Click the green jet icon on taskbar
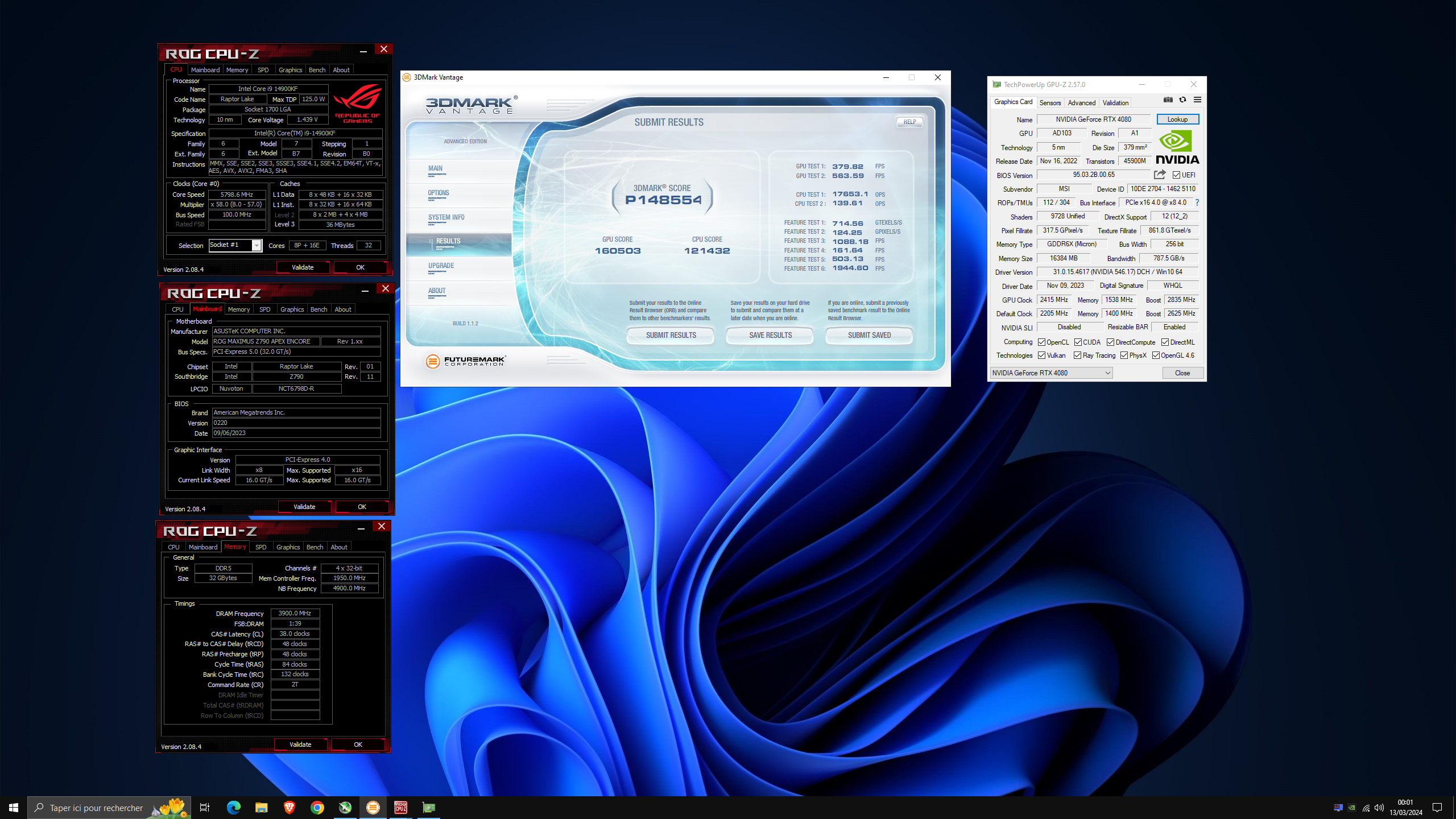Screen dimensions: 1456x819 [x=345, y=808]
